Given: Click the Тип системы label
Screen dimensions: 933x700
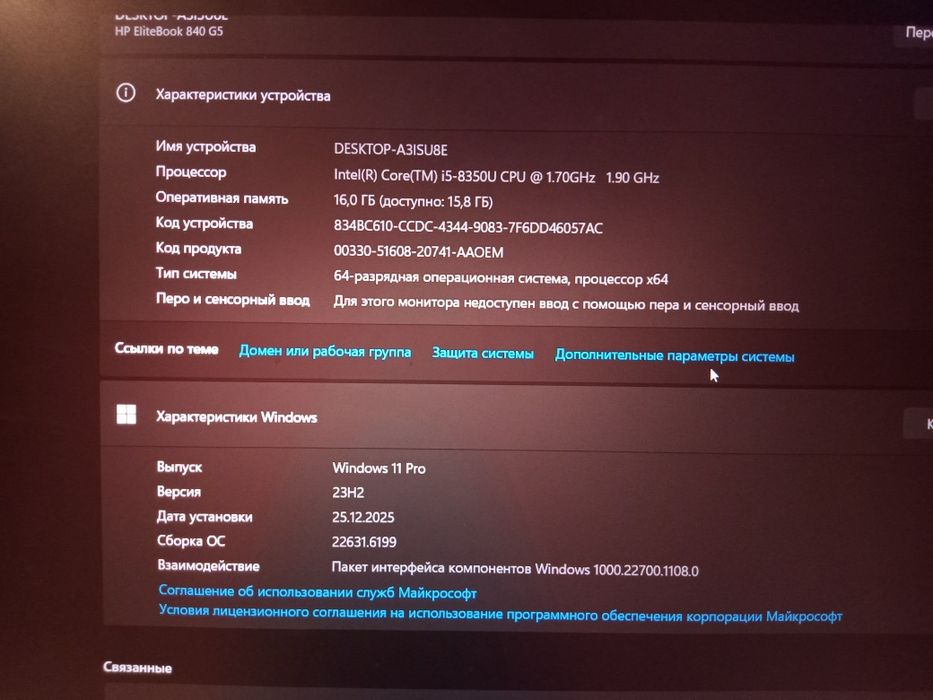Looking at the screenshot, I should click(196, 274).
